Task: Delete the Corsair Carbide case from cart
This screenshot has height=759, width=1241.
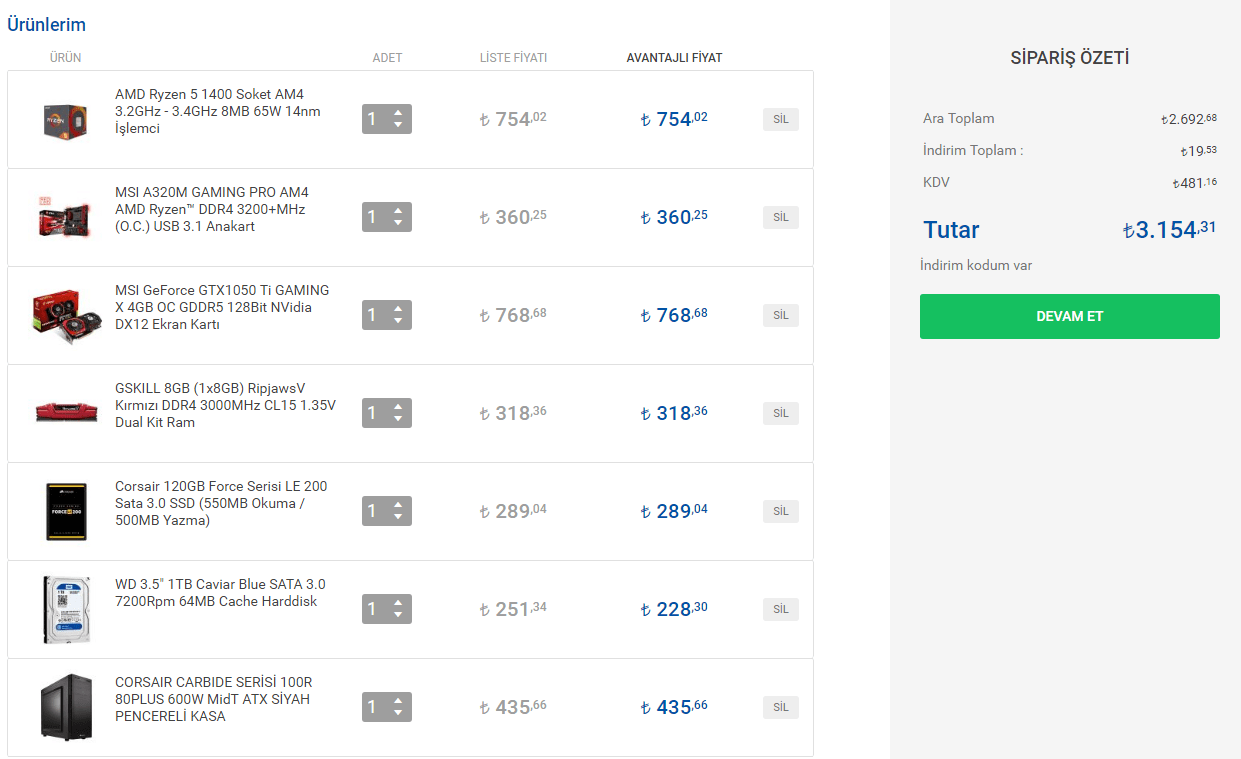Action: [x=780, y=708]
